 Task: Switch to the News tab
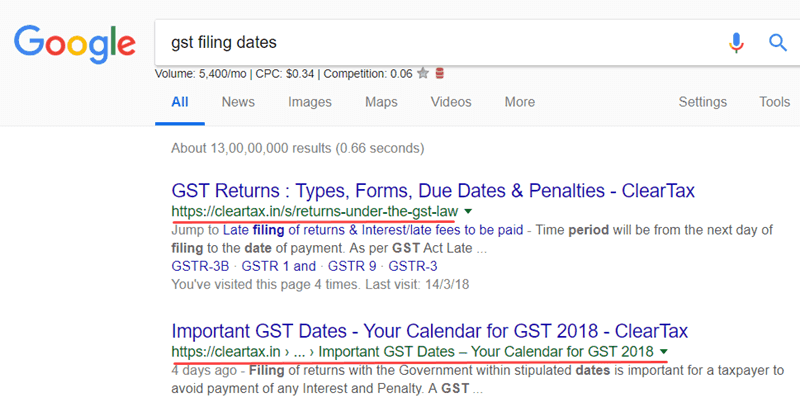238,102
